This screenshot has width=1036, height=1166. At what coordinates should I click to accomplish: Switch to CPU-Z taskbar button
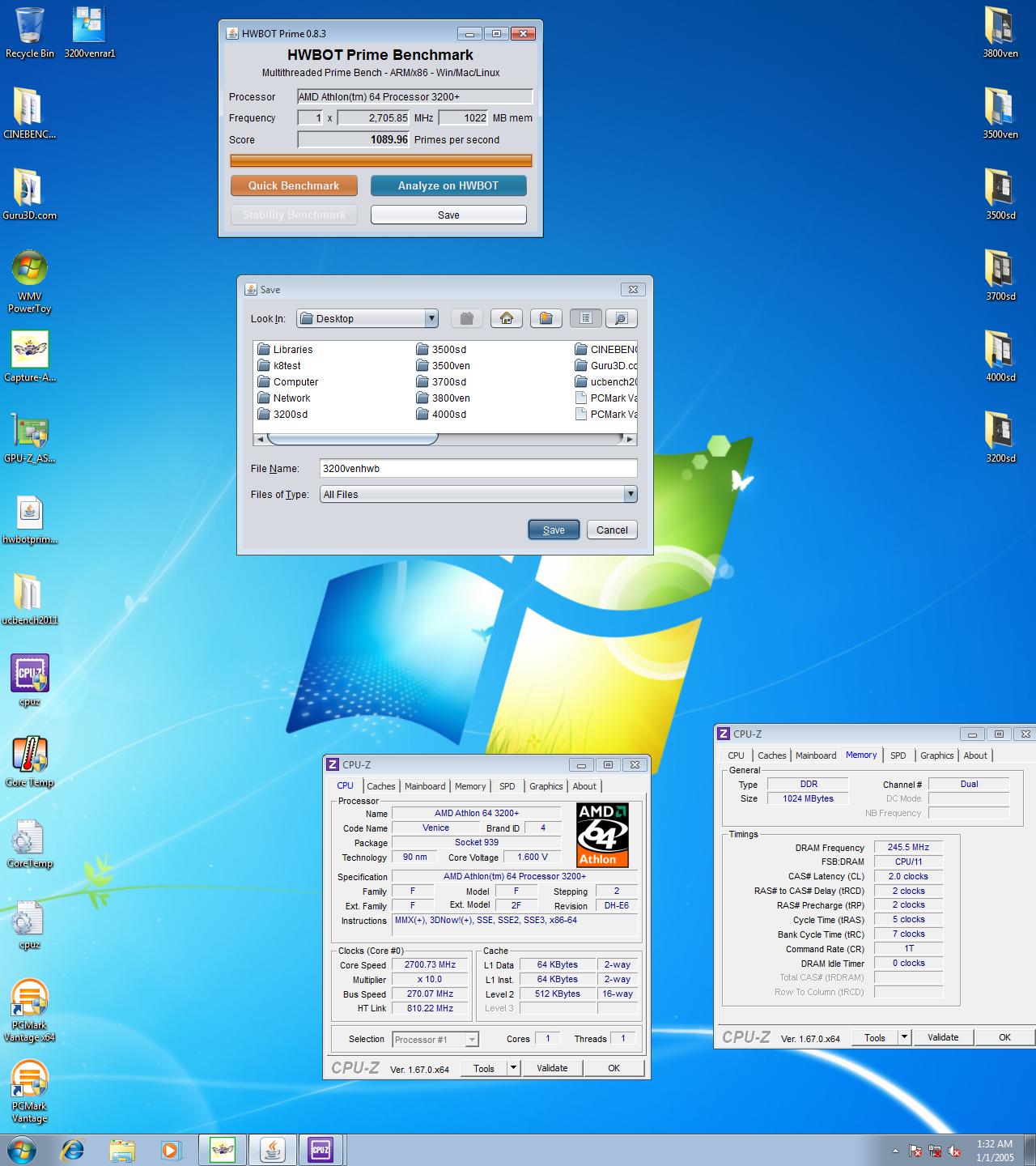click(321, 1150)
